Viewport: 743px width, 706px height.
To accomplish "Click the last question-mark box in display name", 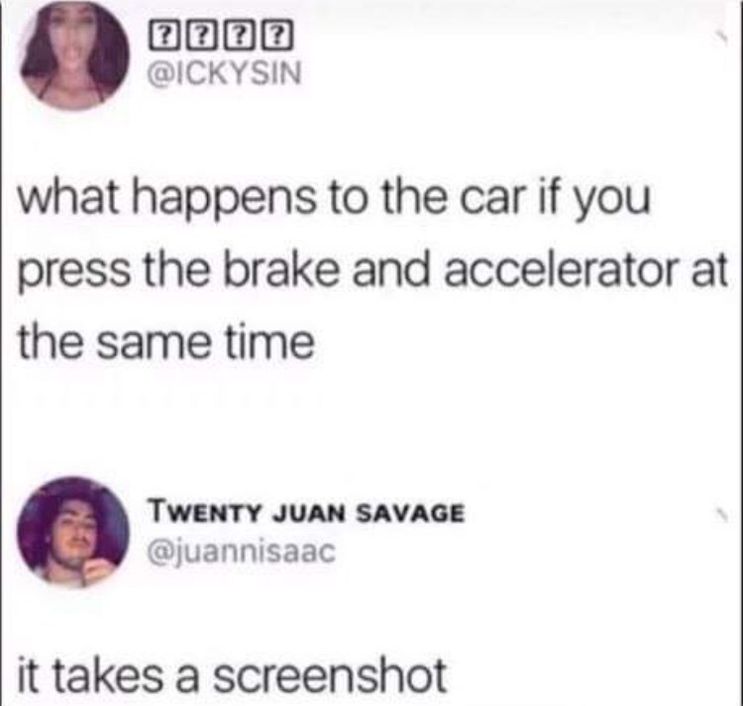I will click(x=280, y=37).
